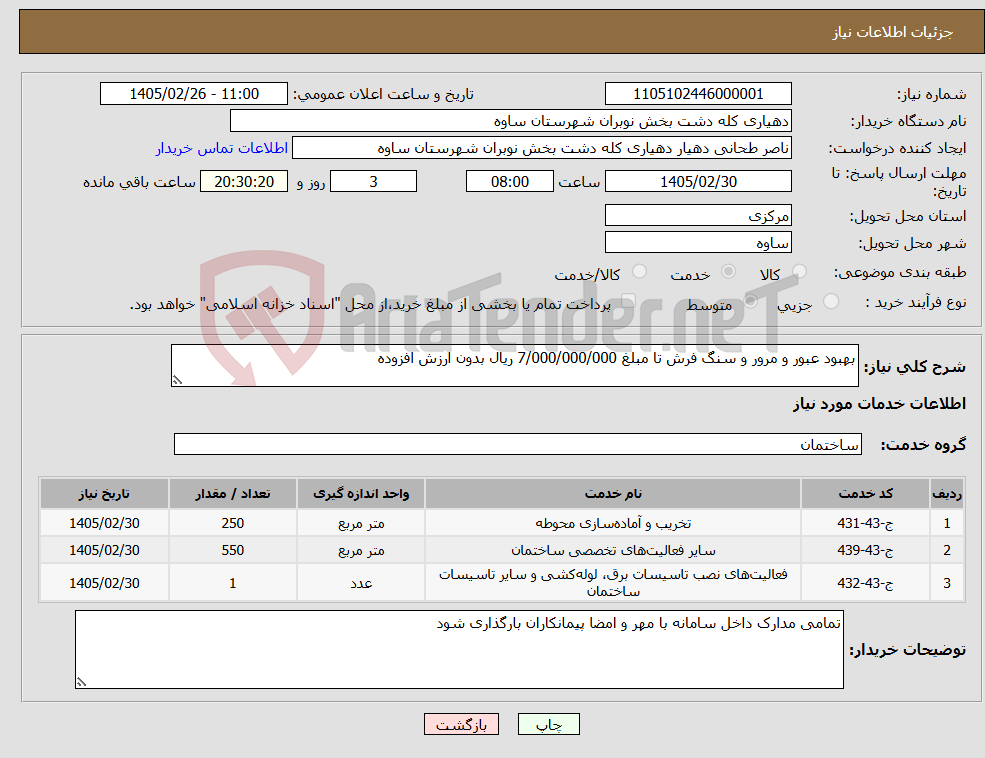Click the فعالیت‌های نصب تاسیسات برق service name
Image resolution: width=985 pixels, height=758 pixels.
click(612, 583)
